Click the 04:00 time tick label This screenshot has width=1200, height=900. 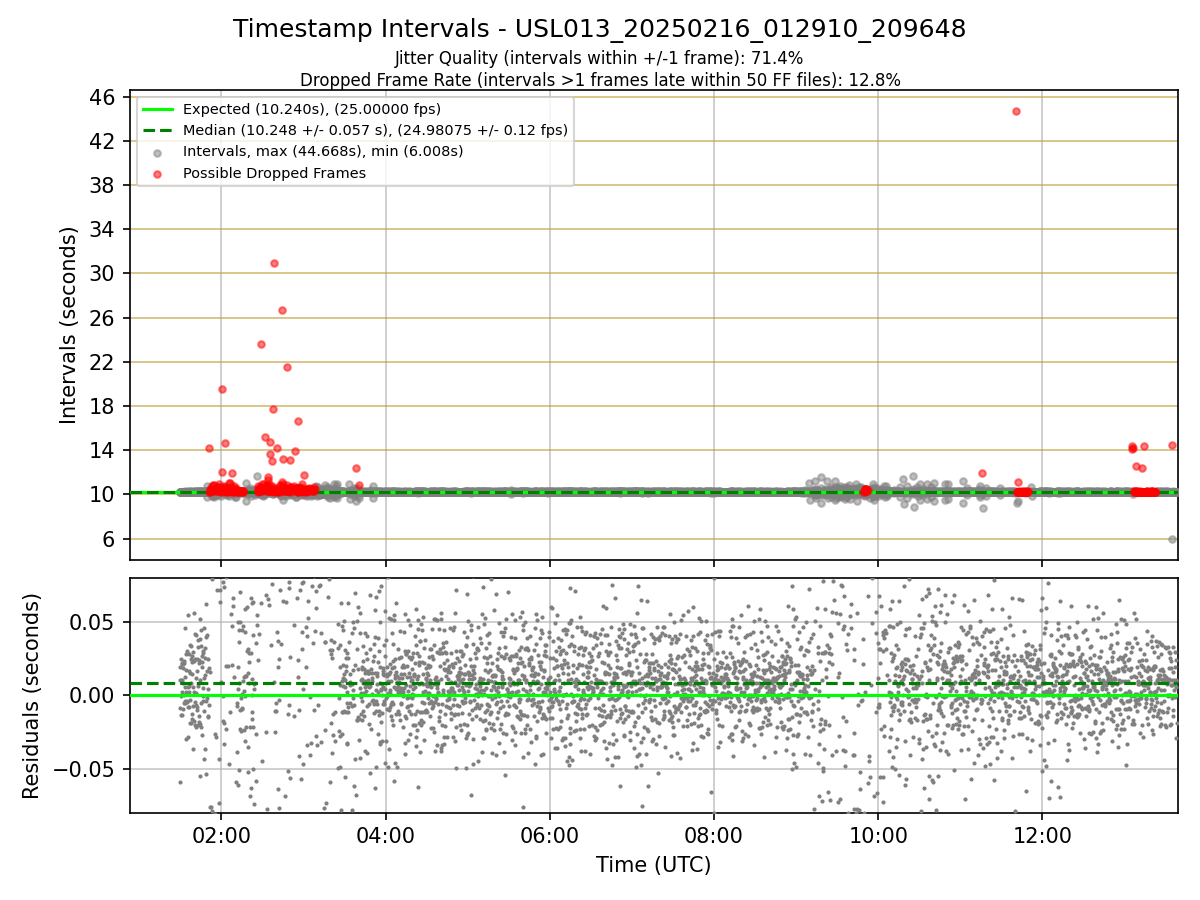point(385,835)
